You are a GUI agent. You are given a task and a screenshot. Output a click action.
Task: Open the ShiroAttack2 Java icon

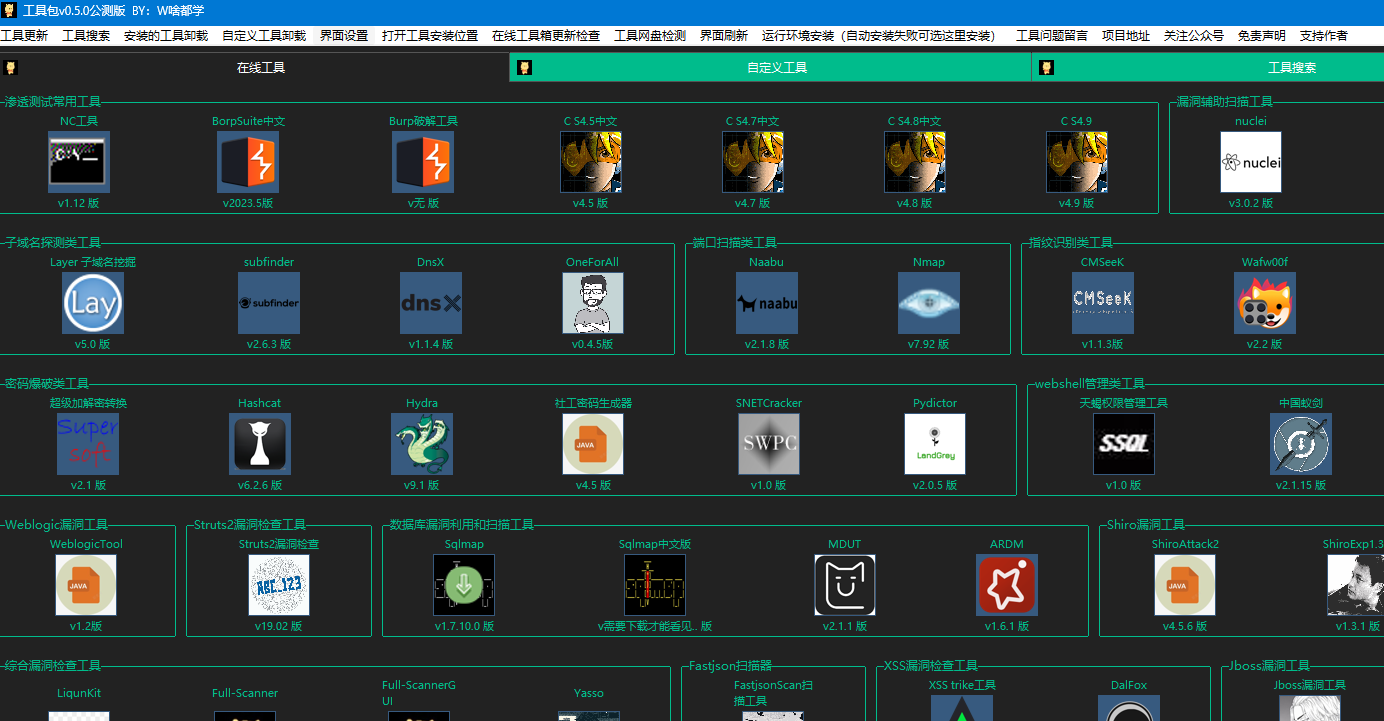[1185, 585]
